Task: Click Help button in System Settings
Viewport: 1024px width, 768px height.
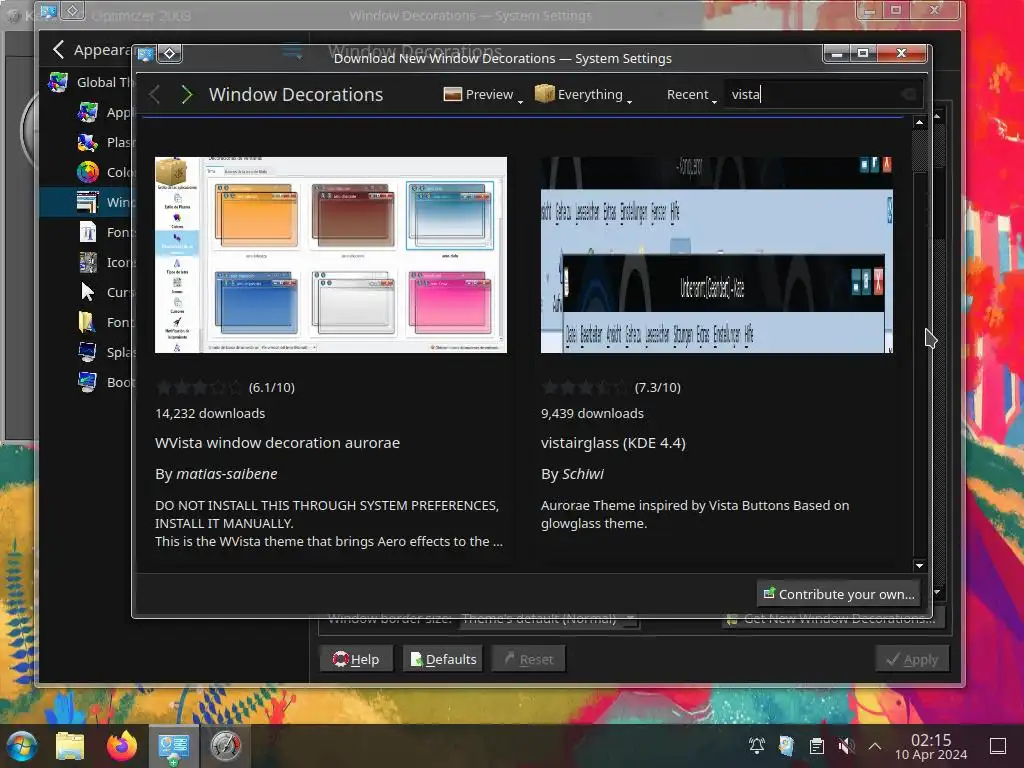Action: (x=357, y=660)
